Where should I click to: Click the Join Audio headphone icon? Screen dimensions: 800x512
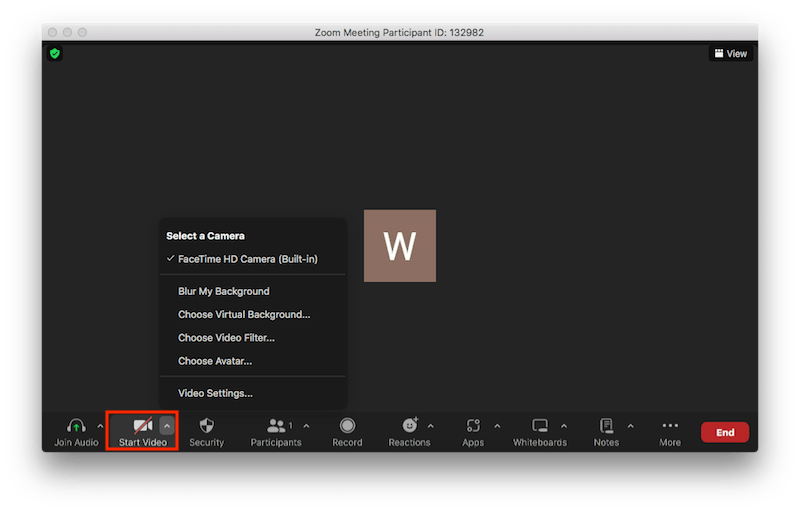(76, 425)
